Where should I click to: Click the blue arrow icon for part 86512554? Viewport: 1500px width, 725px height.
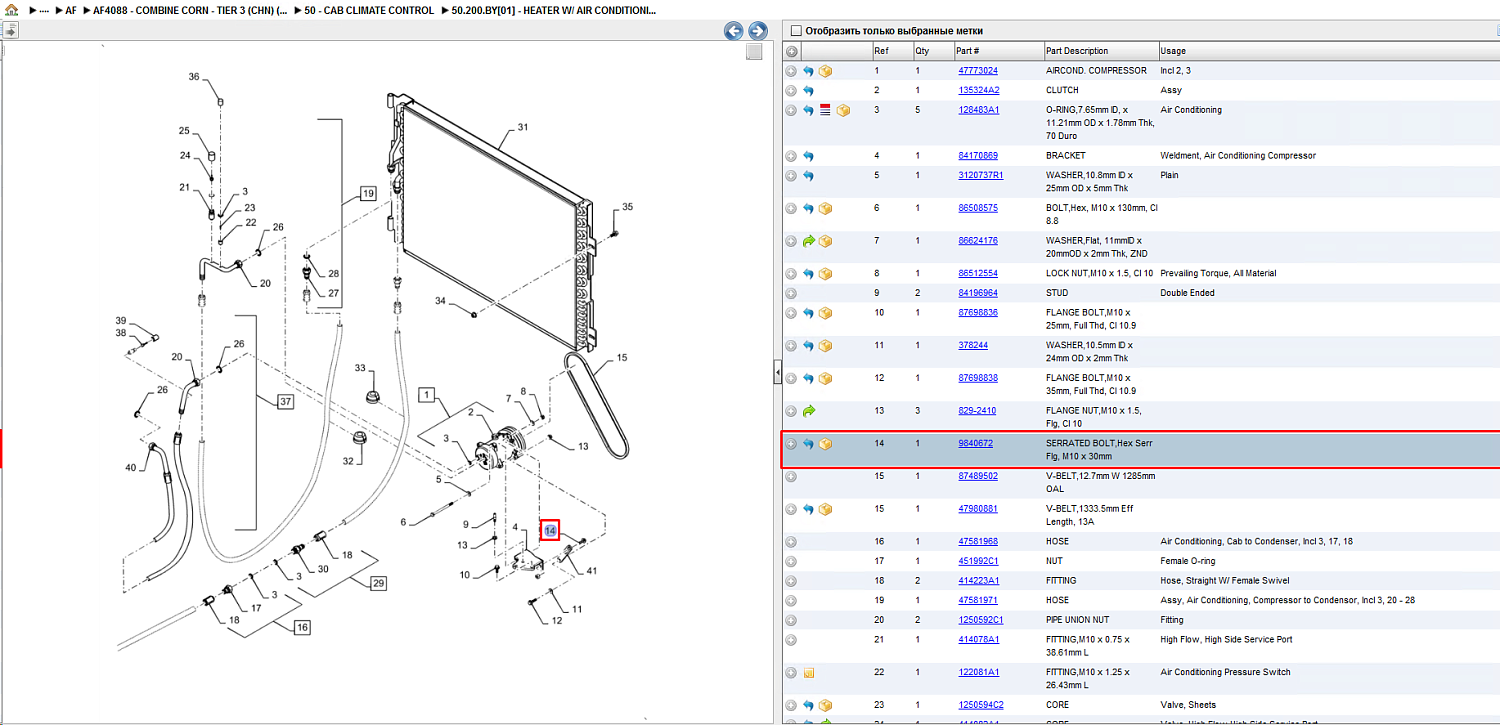pos(808,274)
